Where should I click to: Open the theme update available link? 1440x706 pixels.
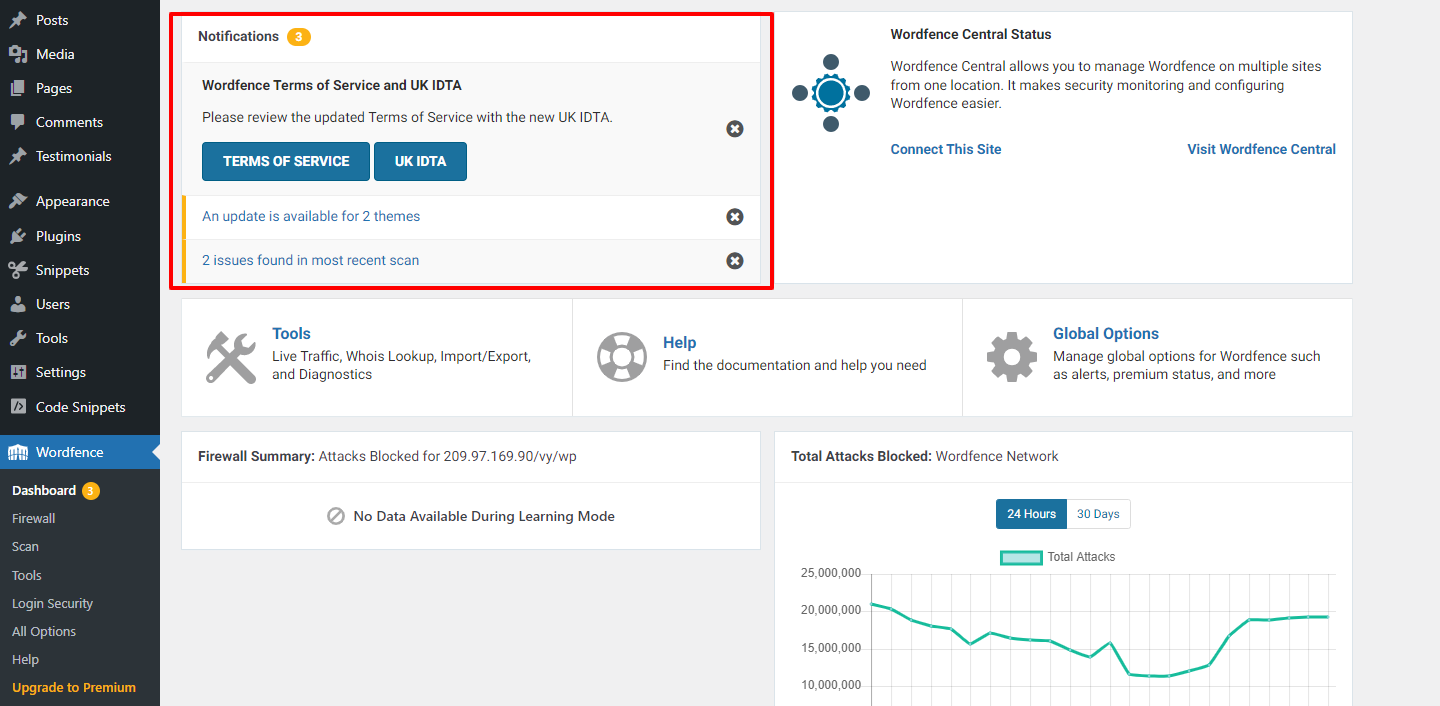(x=311, y=217)
